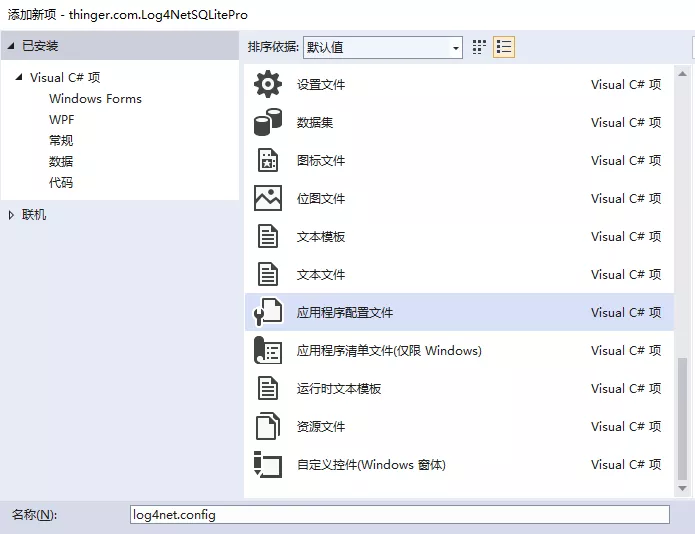
Task: Select the custom control (Windows Forms) icon
Action: 268,465
